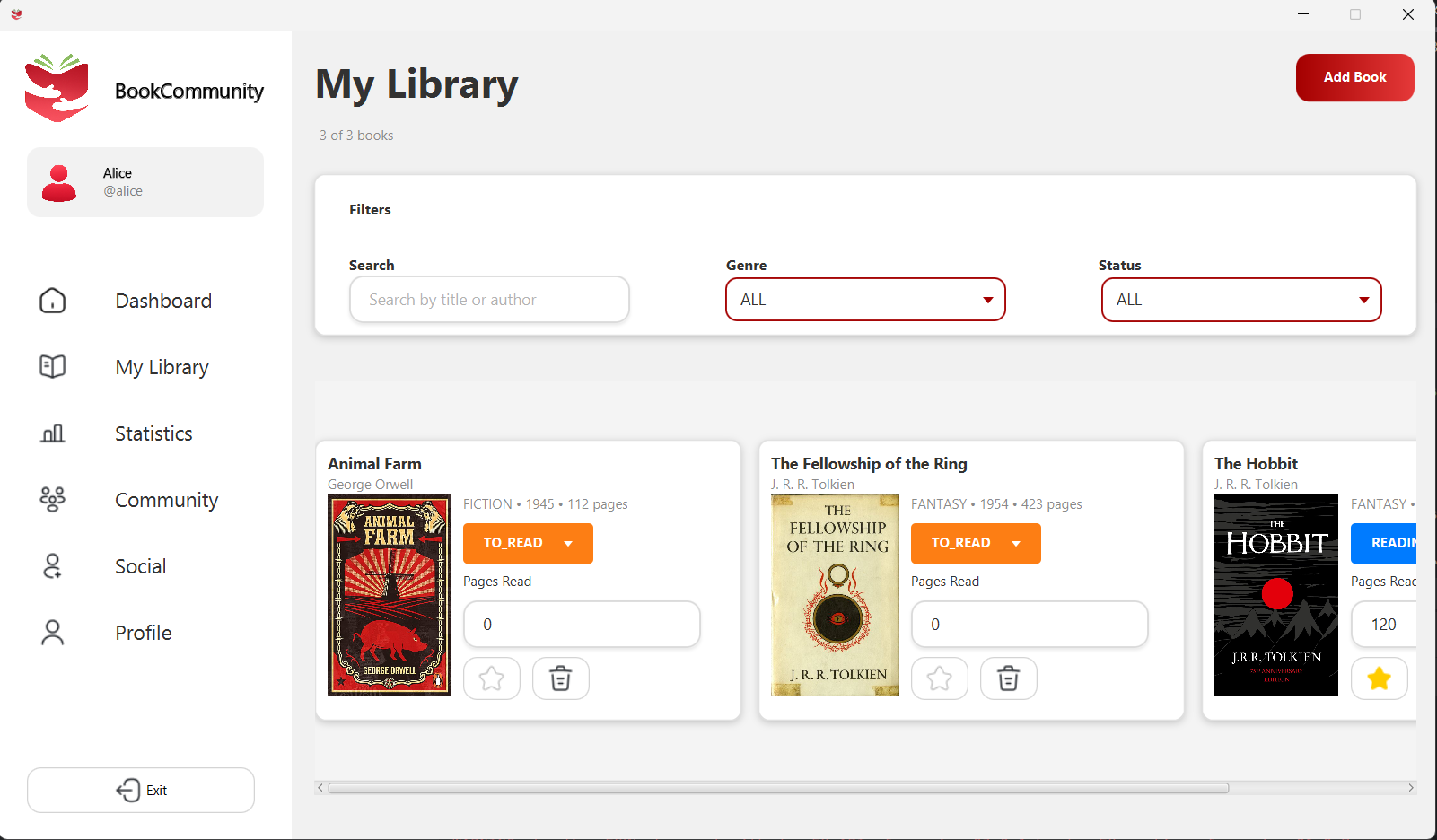Image resolution: width=1437 pixels, height=840 pixels.
Task: Click Alice's user avatar icon
Action: (x=59, y=183)
